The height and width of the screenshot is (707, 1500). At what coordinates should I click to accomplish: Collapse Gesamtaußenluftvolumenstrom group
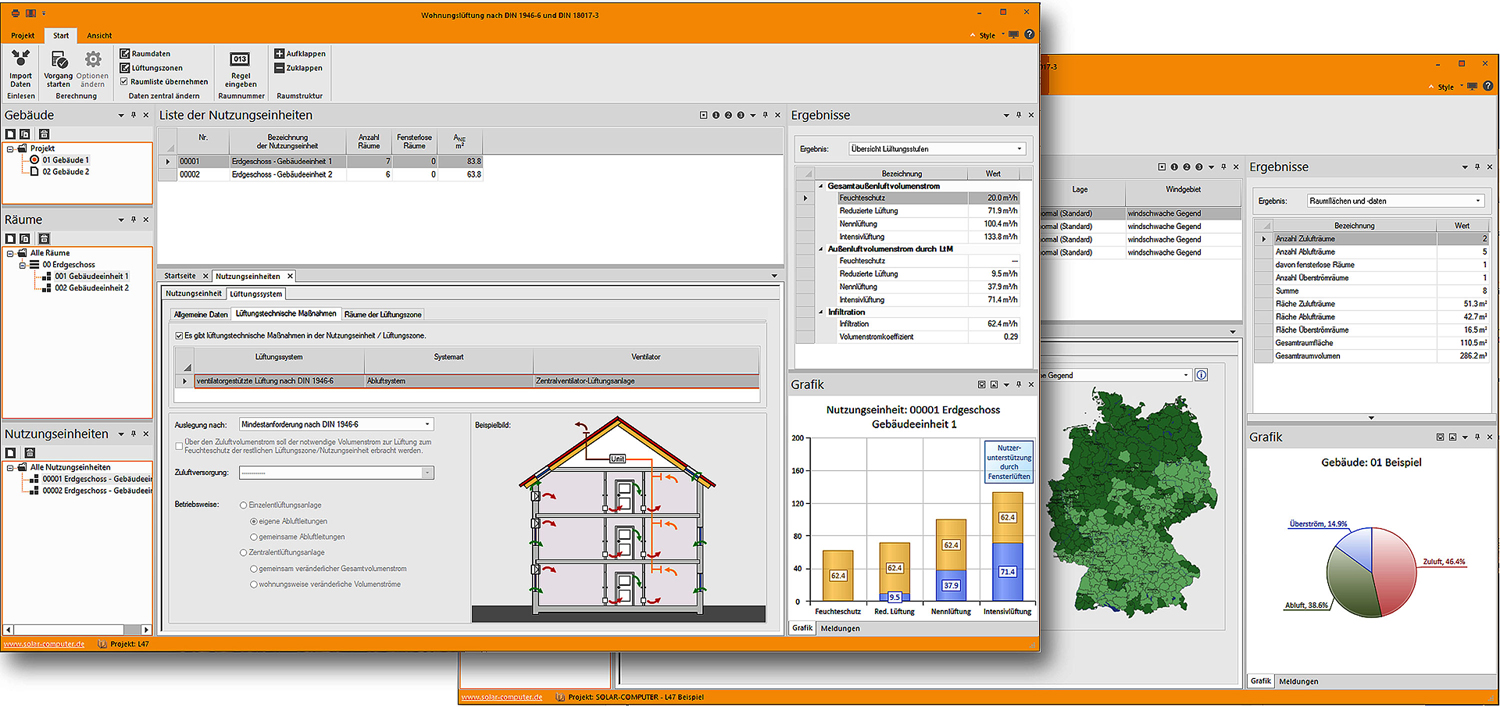coord(821,186)
